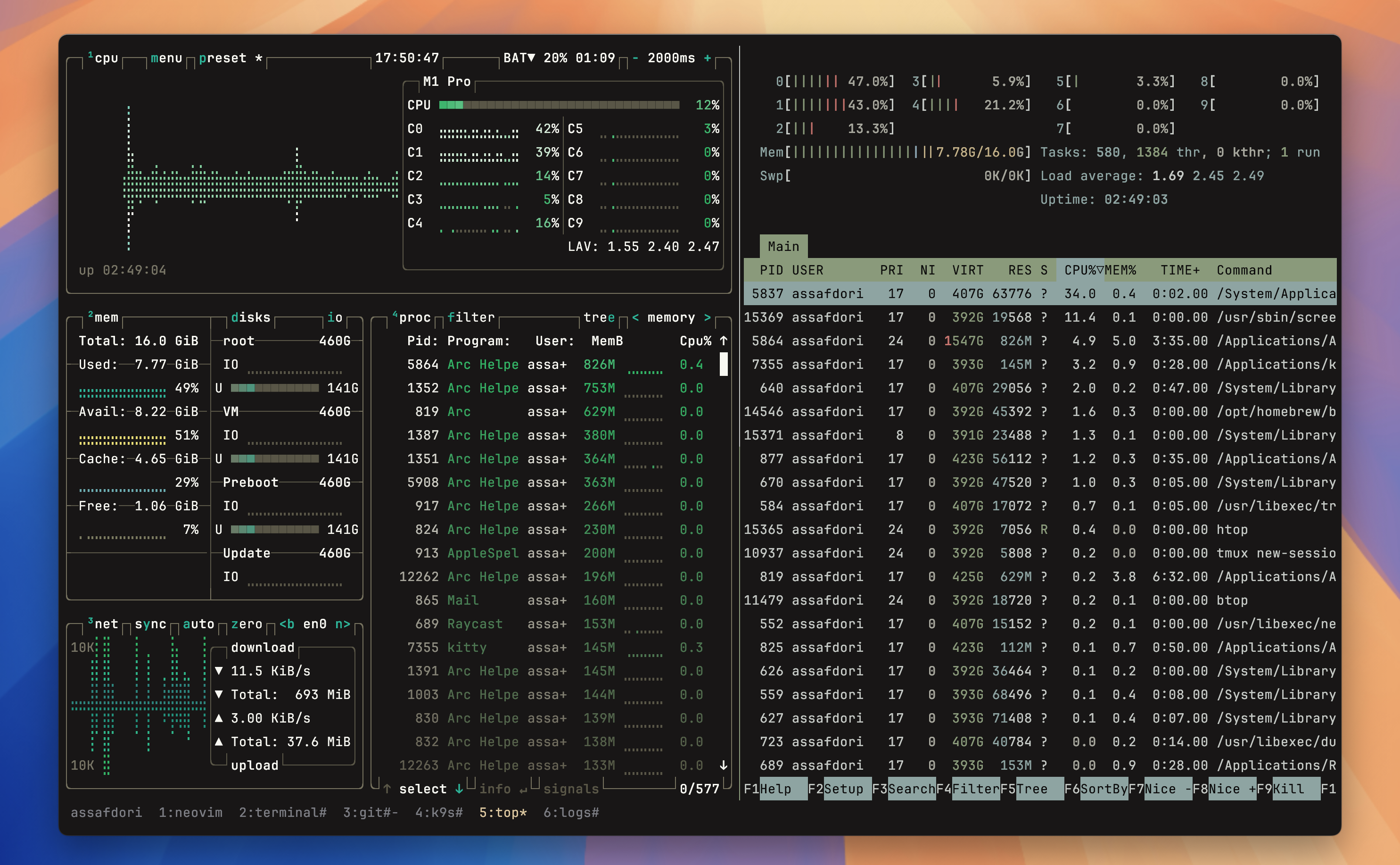Switch to tmux window 2:terminal
The width and height of the screenshot is (1400, 865).
(x=282, y=813)
